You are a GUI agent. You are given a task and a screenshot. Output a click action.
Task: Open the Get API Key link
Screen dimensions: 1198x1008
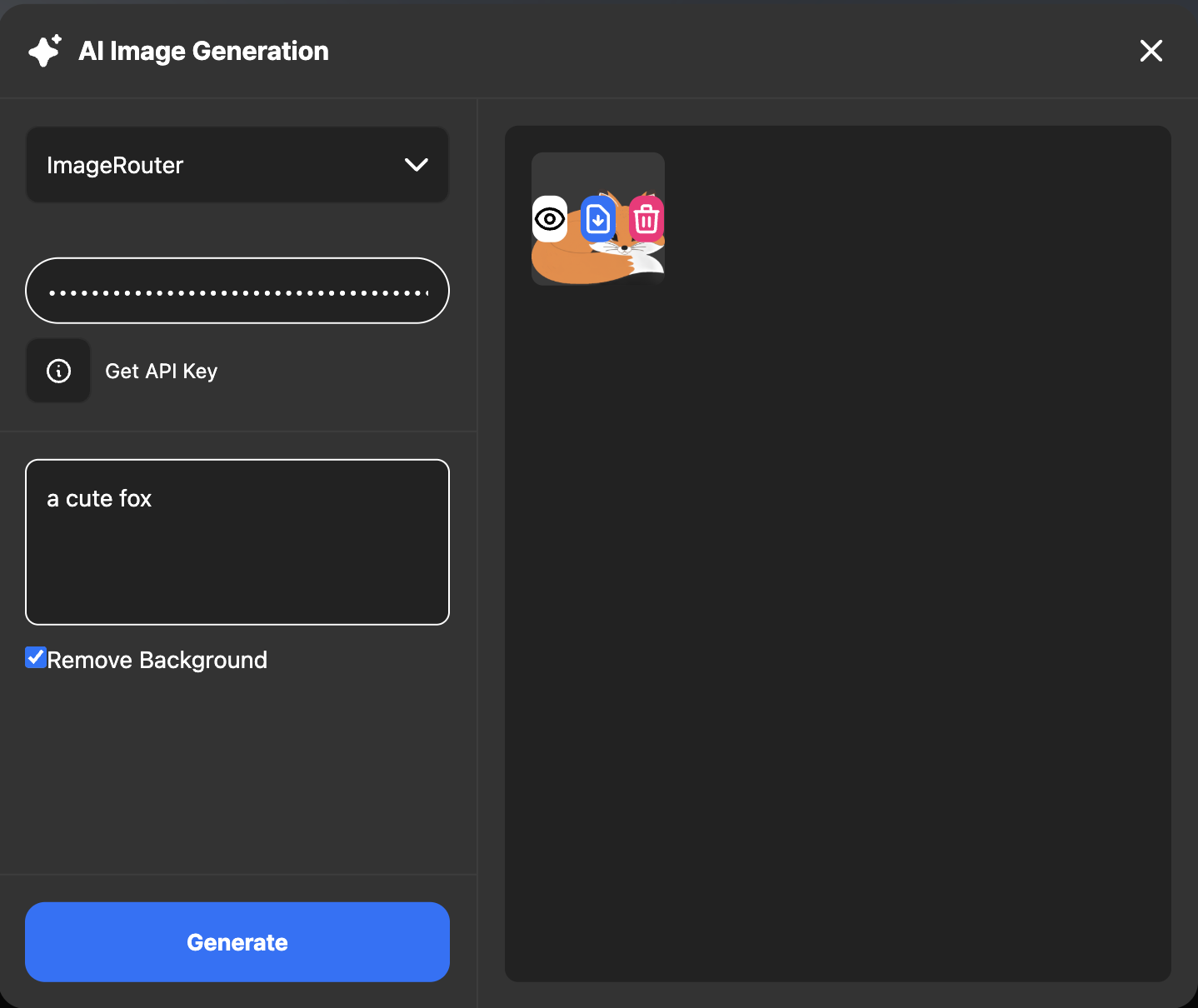(x=162, y=371)
